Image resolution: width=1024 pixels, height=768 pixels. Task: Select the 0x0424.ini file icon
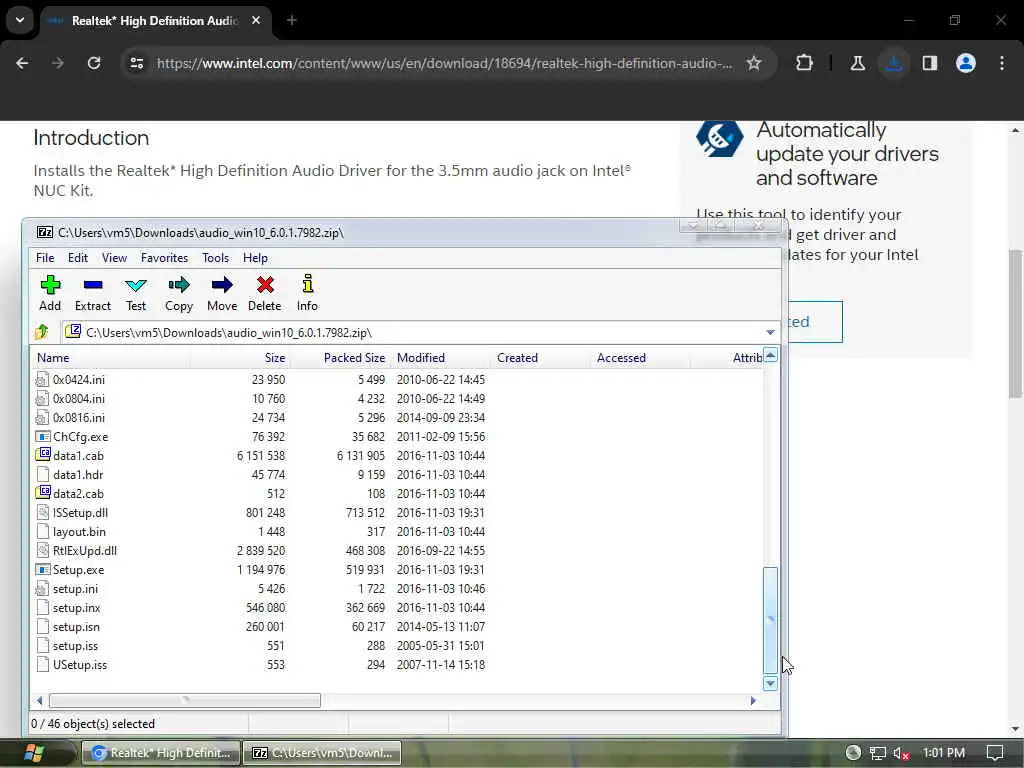tap(42, 379)
